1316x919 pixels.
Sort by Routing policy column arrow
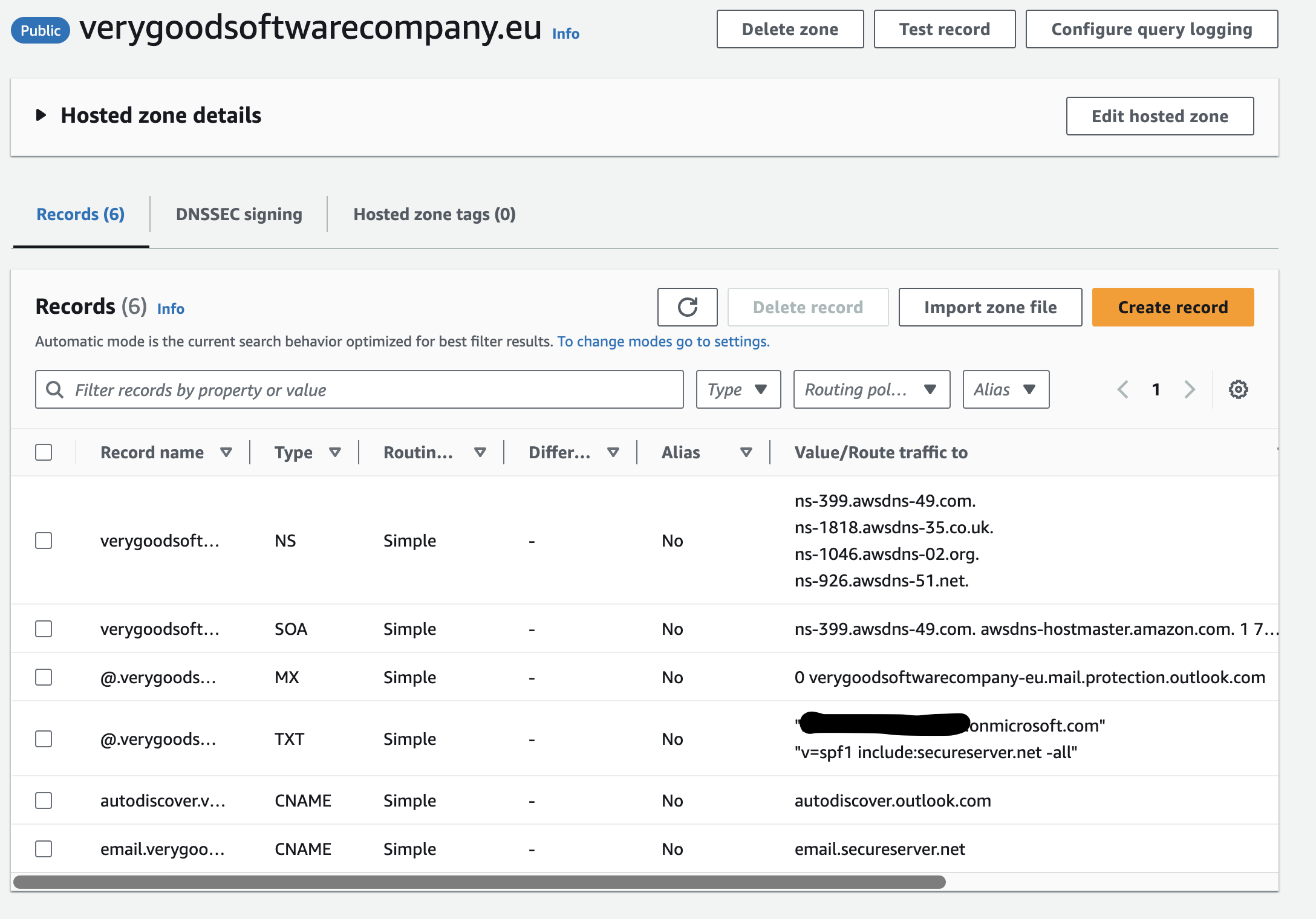click(480, 452)
